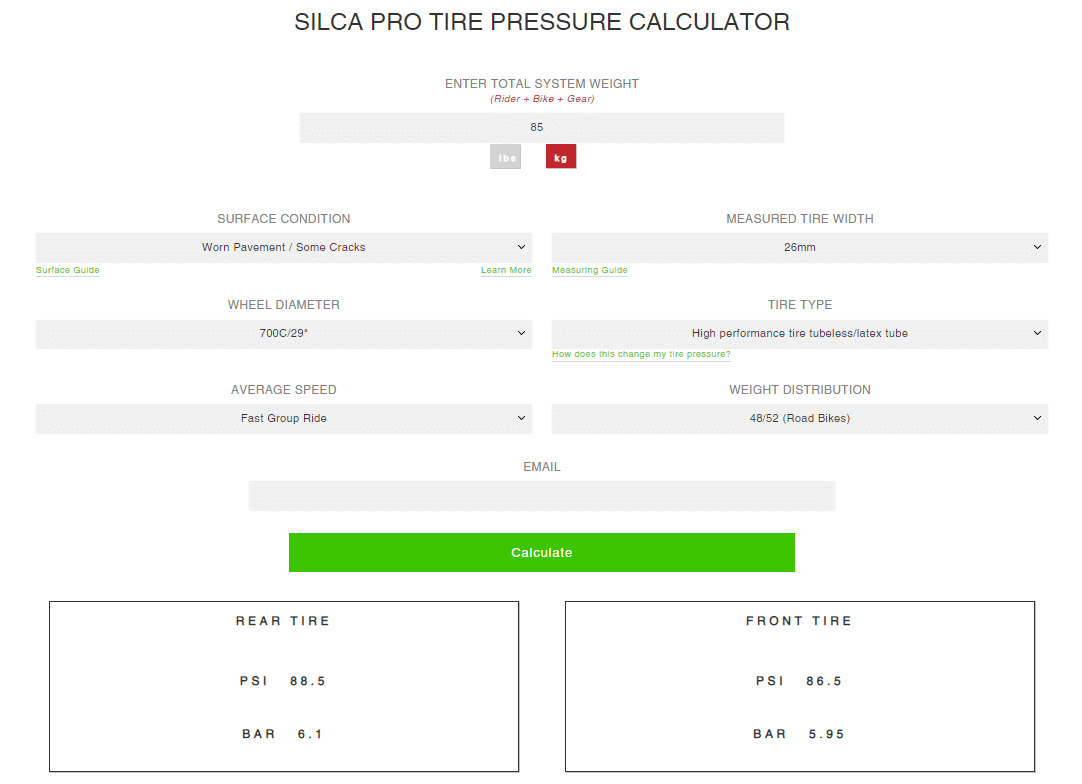Follow the Learn More link
Image resolution: width=1082 pixels, height=784 pixels.
(x=506, y=271)
